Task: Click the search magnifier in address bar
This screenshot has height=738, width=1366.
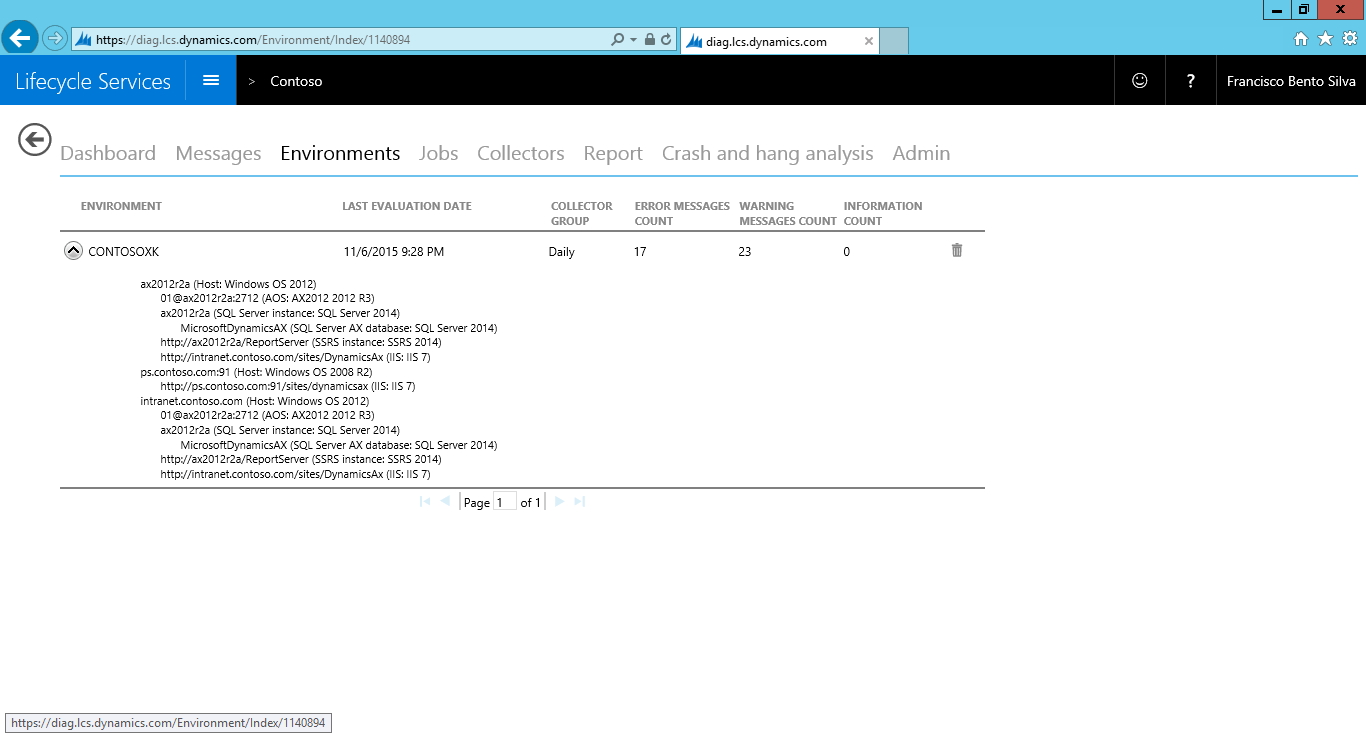Action: [x=618, y=40]
